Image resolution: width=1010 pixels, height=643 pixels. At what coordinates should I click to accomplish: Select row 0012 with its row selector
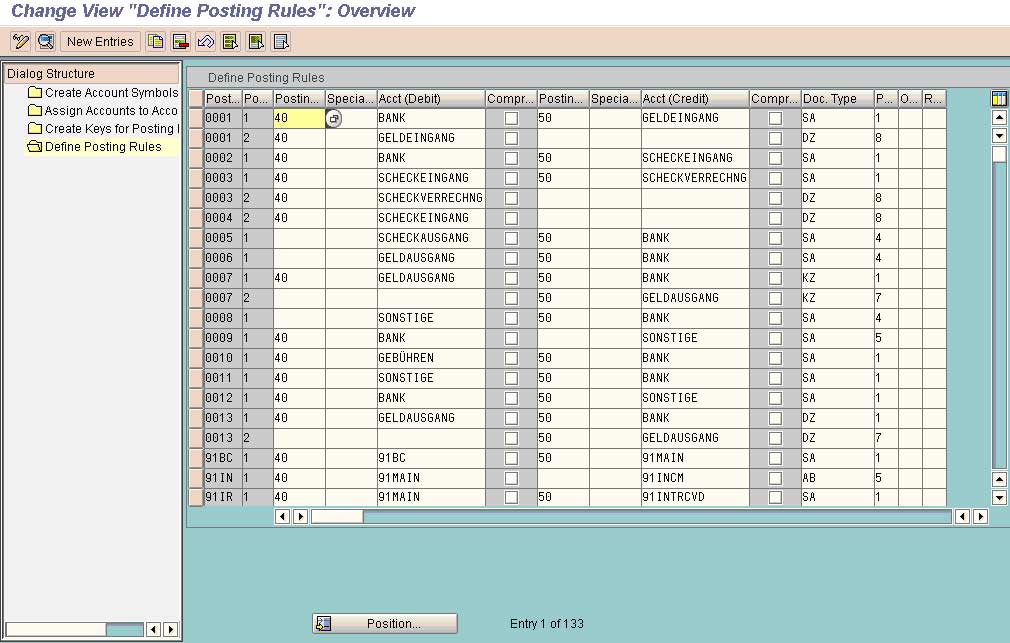coord(196,398)
